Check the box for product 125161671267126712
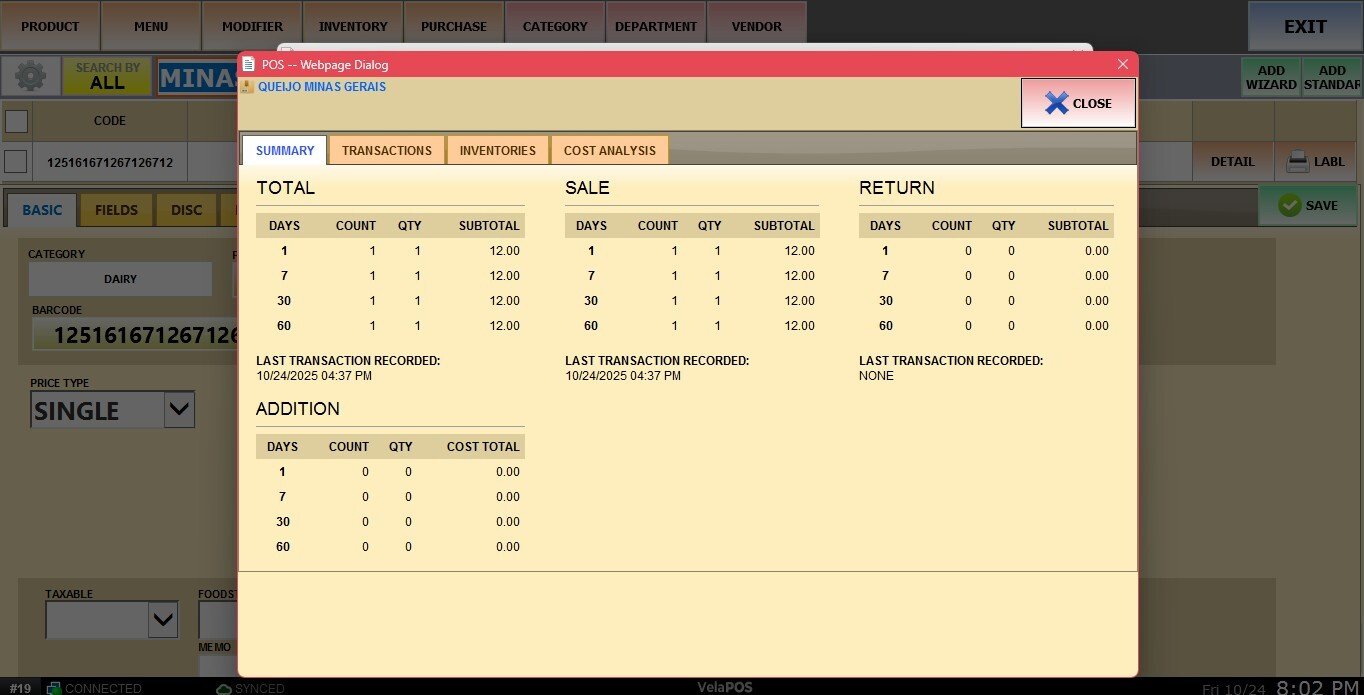 (x=16, y=161)
